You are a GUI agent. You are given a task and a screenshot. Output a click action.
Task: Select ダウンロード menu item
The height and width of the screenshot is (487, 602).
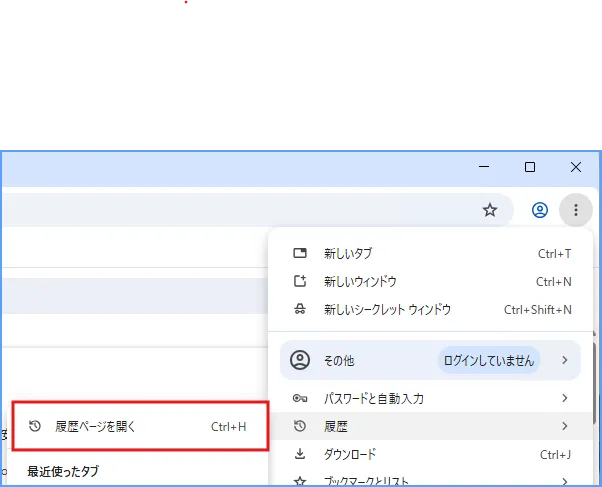point(432,454)
